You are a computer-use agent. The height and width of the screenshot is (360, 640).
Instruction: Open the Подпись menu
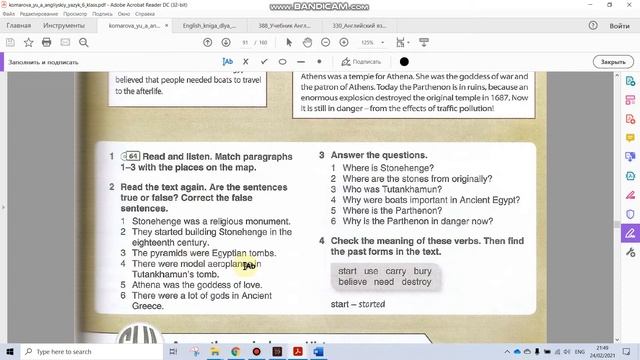[102, 14]
